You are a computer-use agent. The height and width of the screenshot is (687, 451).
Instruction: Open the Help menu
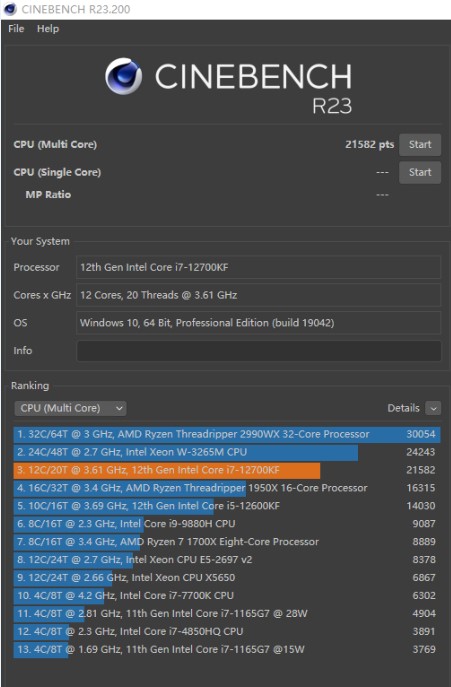point(48,29)
